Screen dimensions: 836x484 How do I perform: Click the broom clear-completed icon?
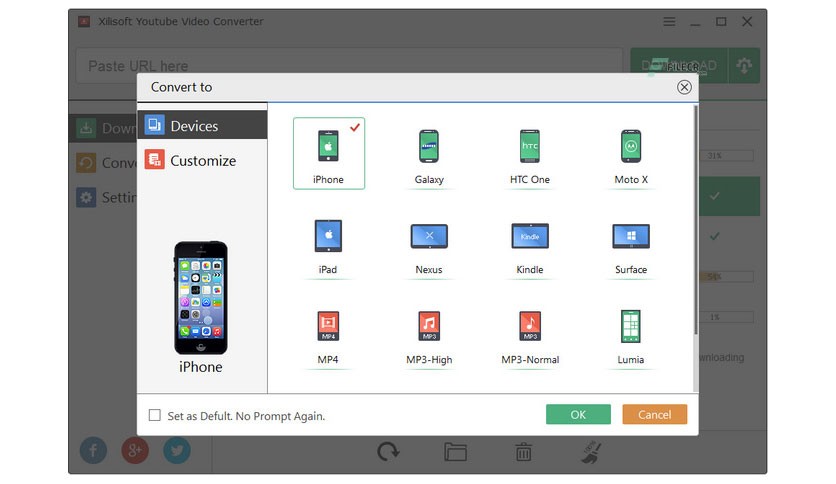[x=591, y=452]
